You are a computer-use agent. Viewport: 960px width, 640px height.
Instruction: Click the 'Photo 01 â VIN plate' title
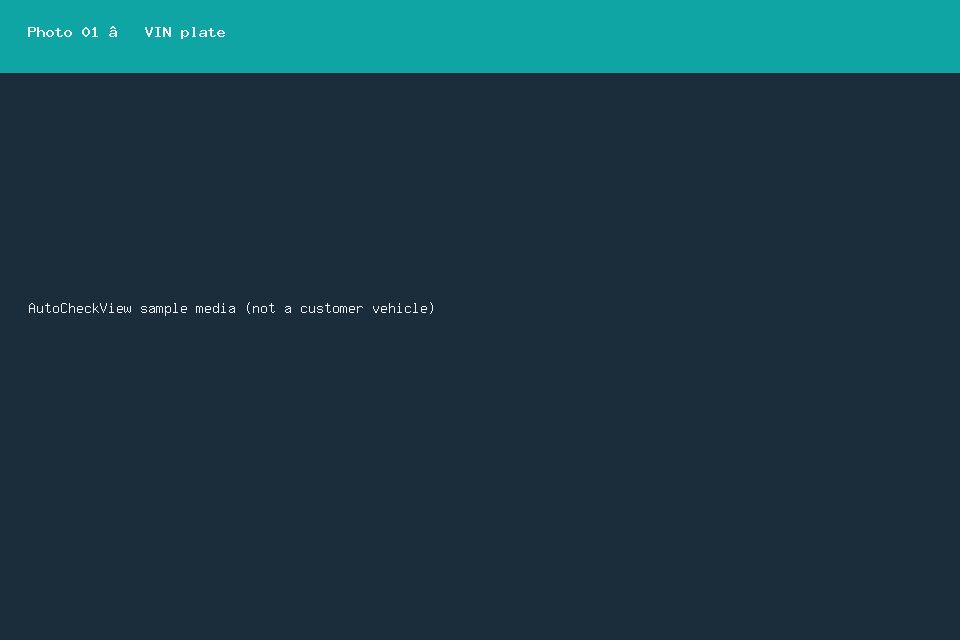tap(126, 32)
